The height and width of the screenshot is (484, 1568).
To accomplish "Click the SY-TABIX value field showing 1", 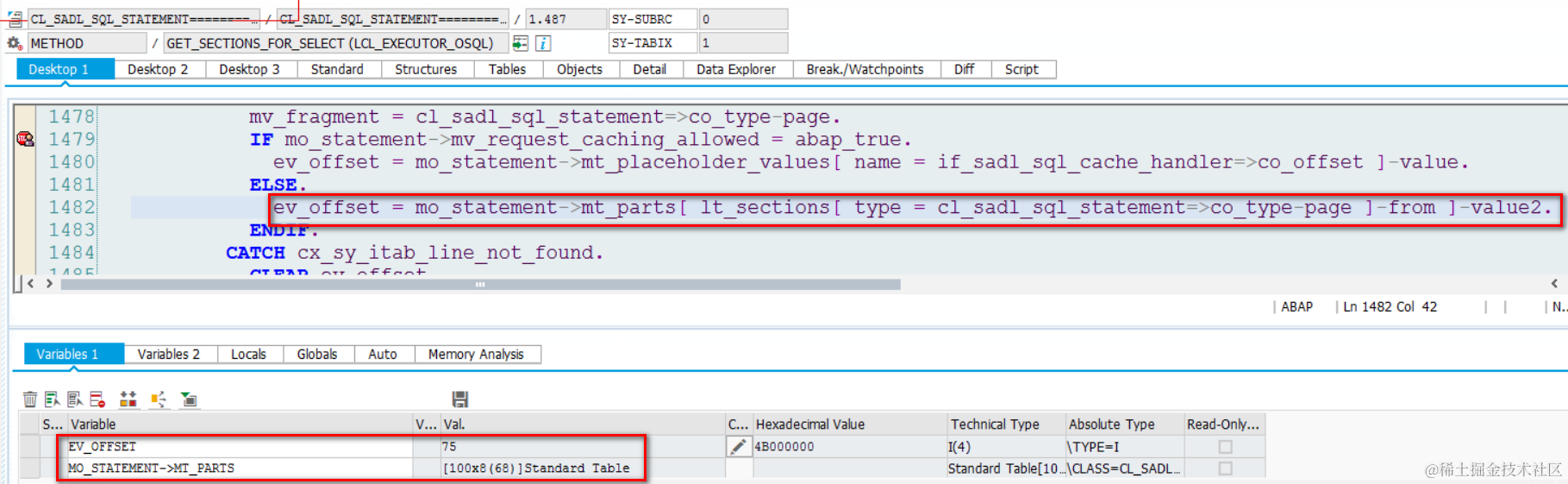I will click(x=743, y=43).
